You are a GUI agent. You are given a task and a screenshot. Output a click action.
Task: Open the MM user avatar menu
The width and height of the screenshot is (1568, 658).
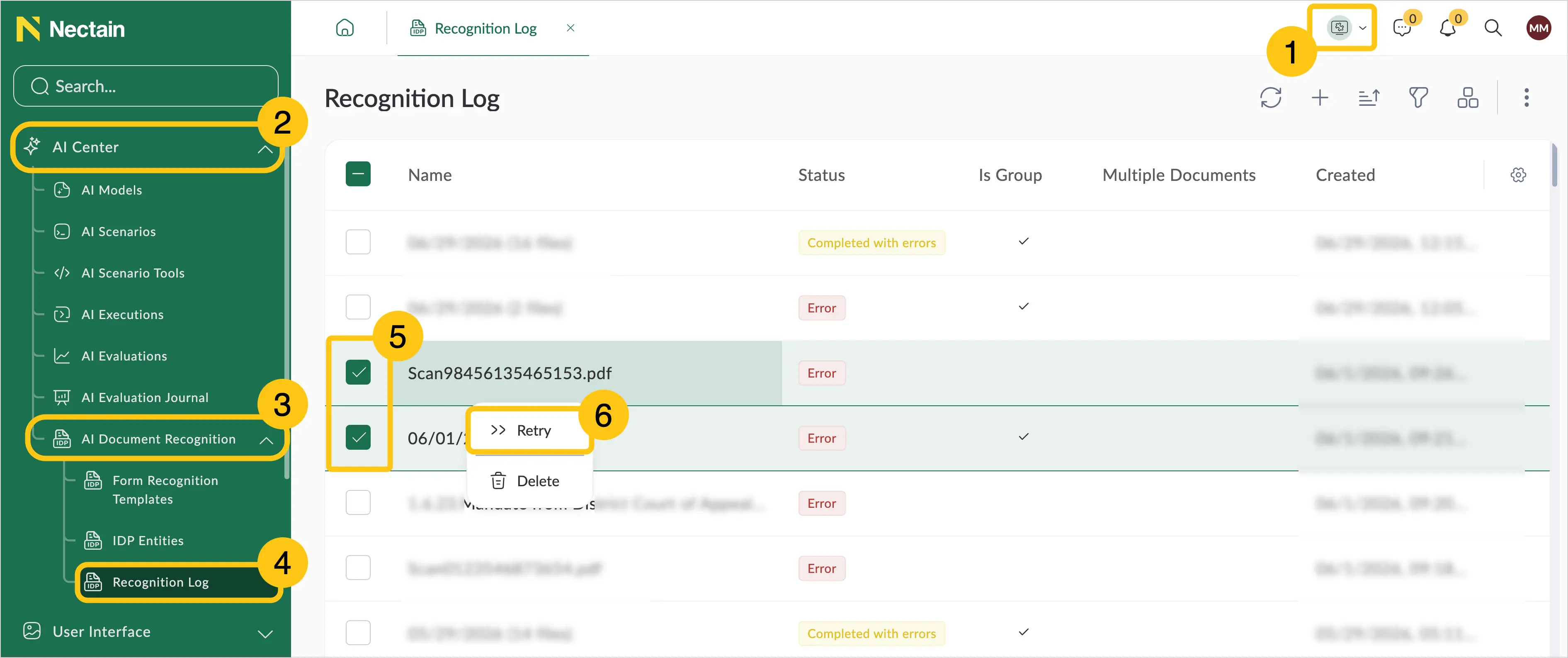tap(1538, 28)
